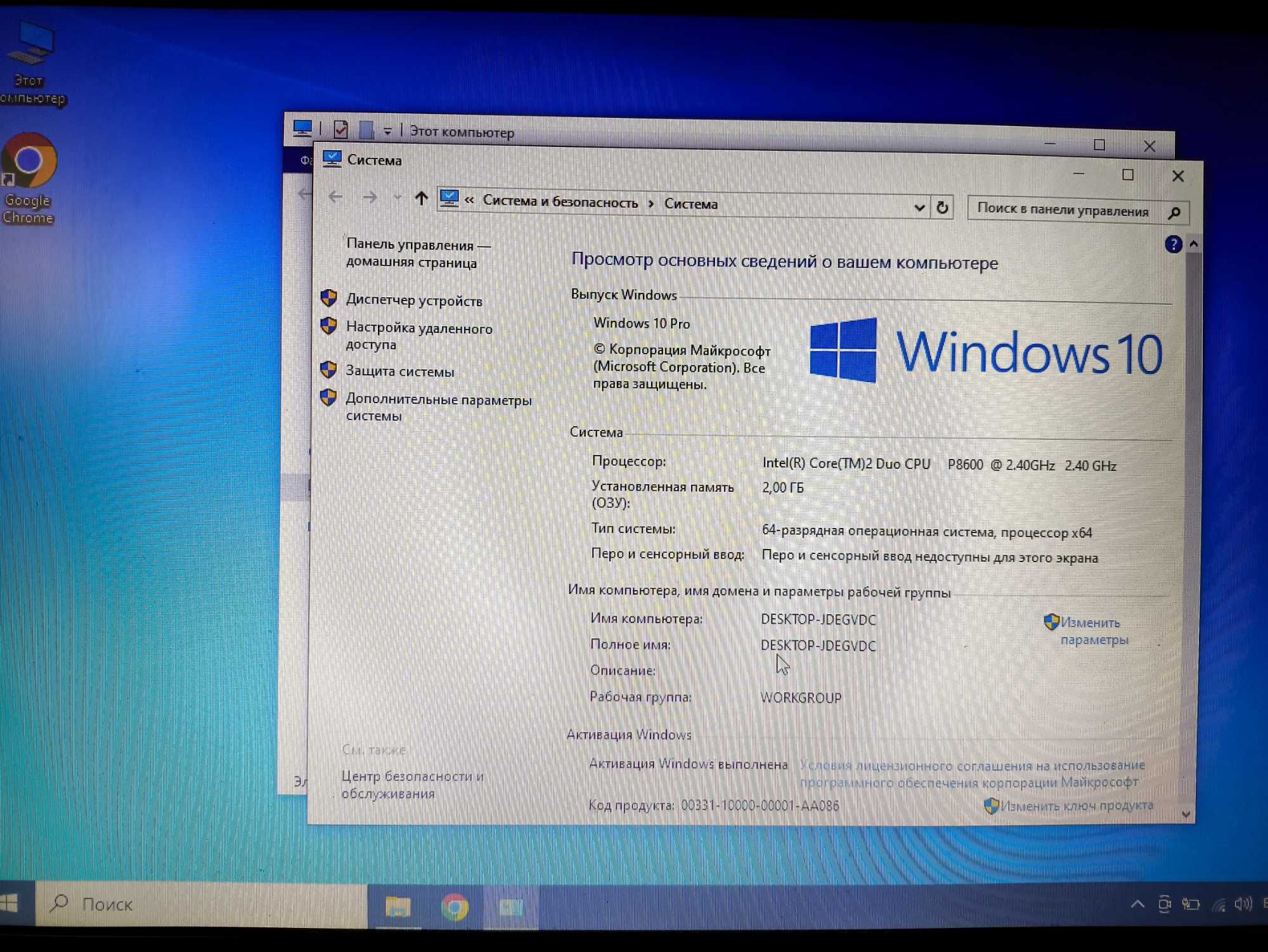
Task: Expand the address bar history dropdown
Action: click(919, 207)
